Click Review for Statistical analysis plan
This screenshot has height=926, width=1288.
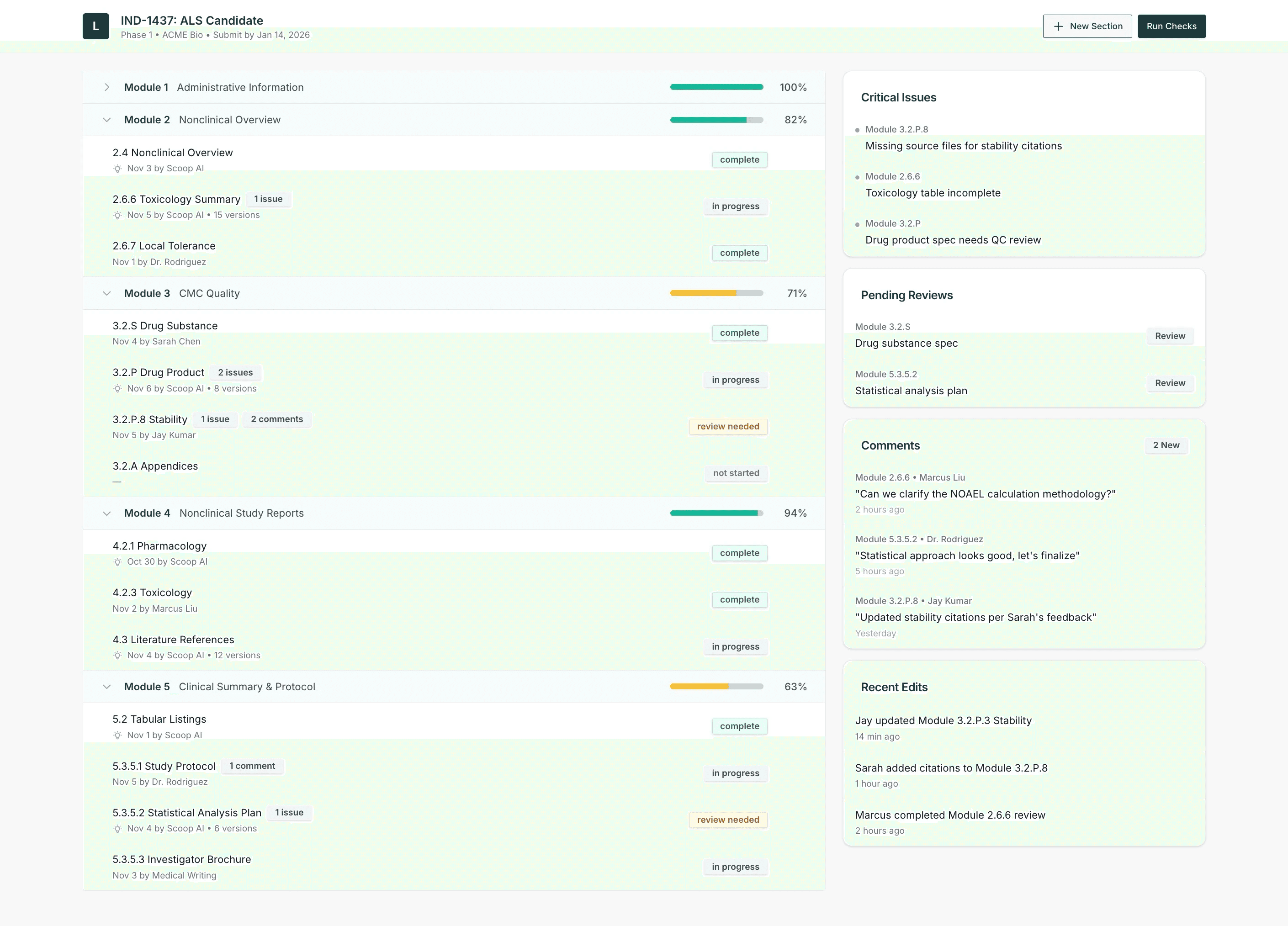[1169, 383]
